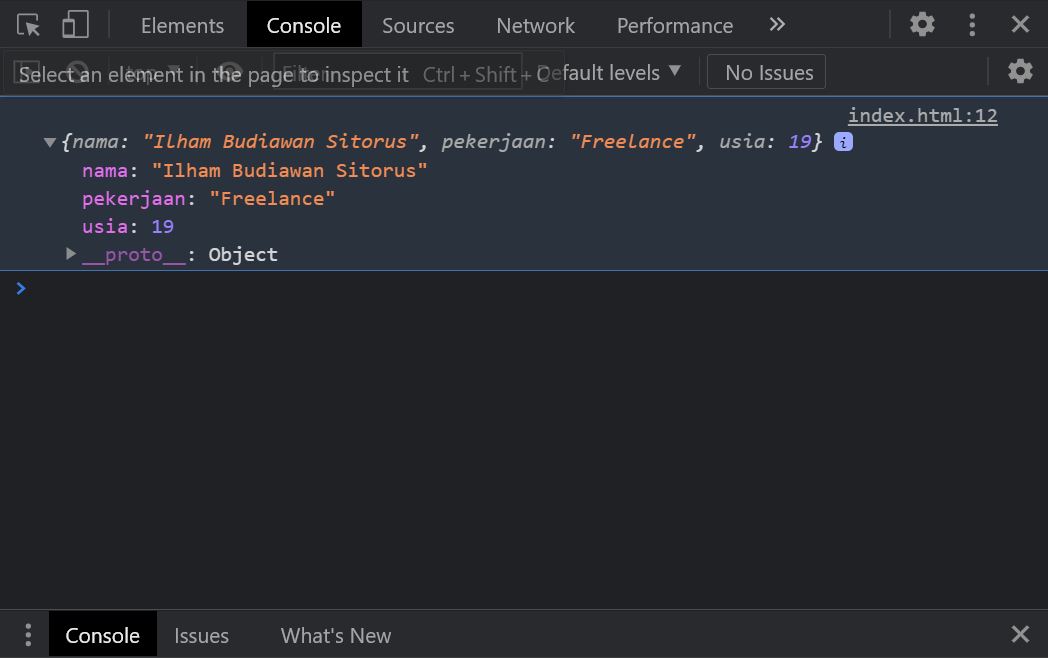Screen dimensions: 1048x658
Task: Toggle the device toolbar emulation icon
Action: point(75,25)
